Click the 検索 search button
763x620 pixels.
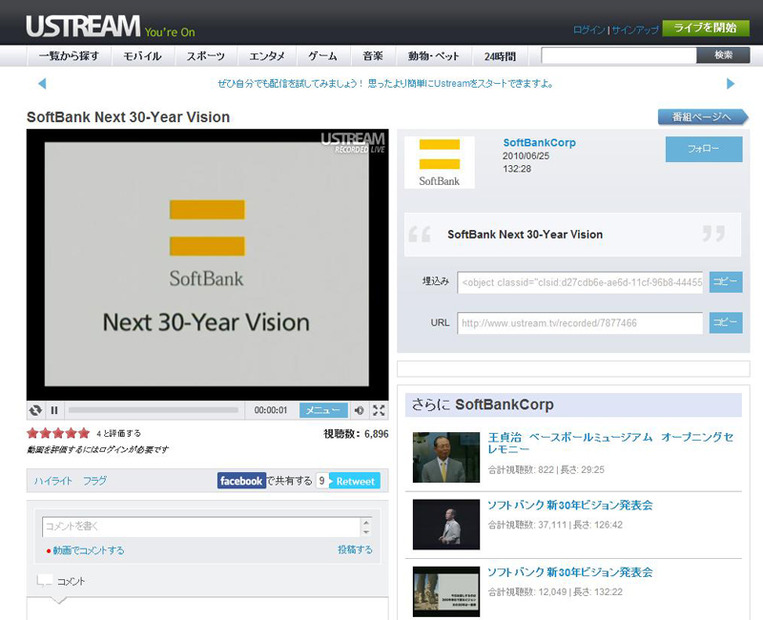tap(723, 55)
